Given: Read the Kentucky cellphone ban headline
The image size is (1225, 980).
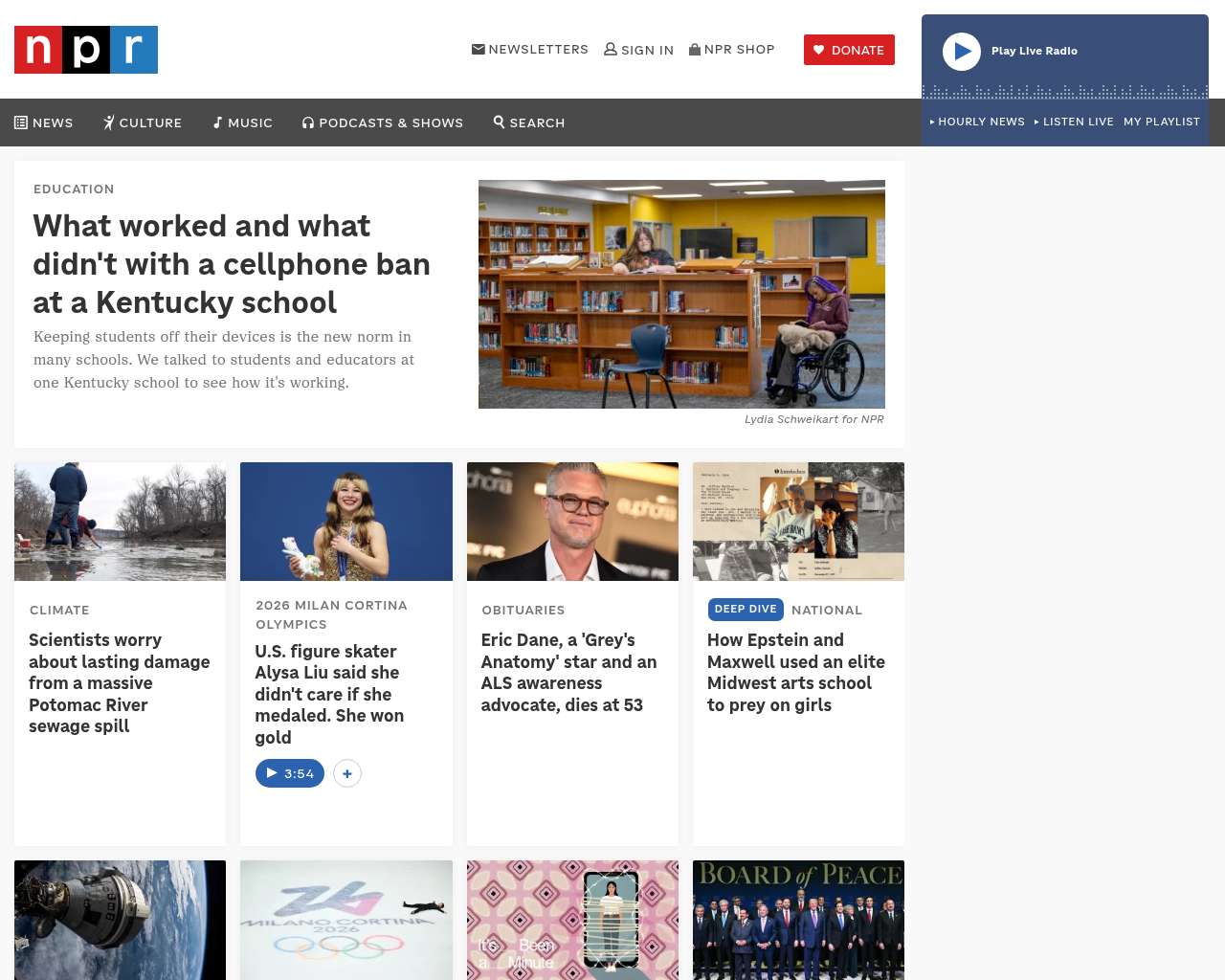Looking at the screenshot, I should click(232, 264).
